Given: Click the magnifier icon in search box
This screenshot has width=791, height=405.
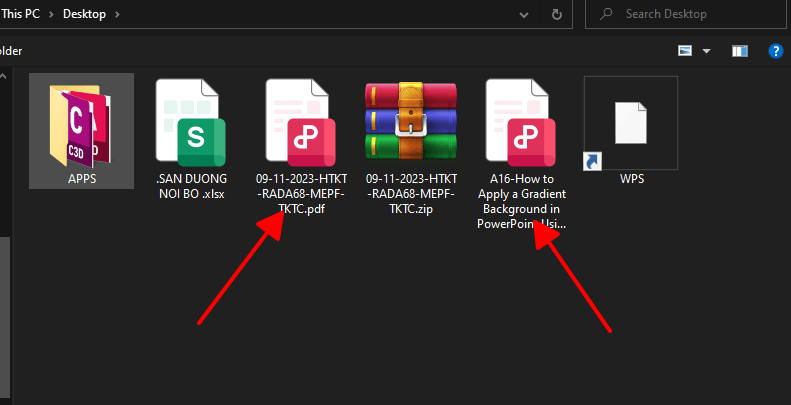Looking at the screenshot, I should (x=606, y=14).
